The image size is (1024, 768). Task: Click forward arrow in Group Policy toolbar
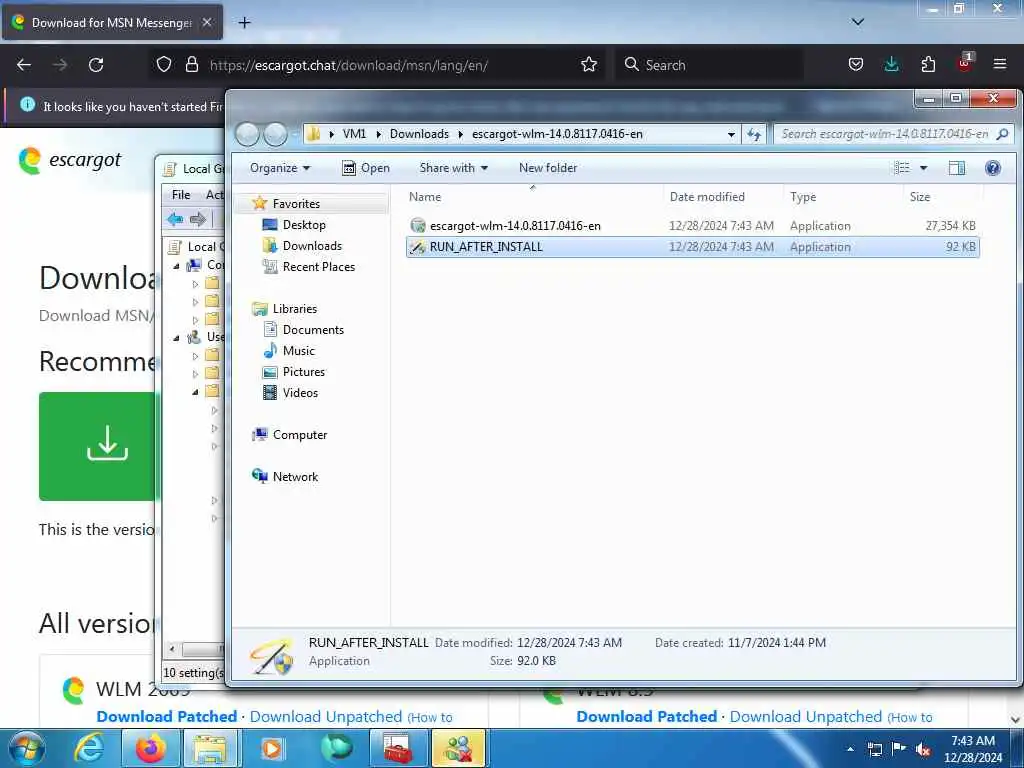pos(198,219)
